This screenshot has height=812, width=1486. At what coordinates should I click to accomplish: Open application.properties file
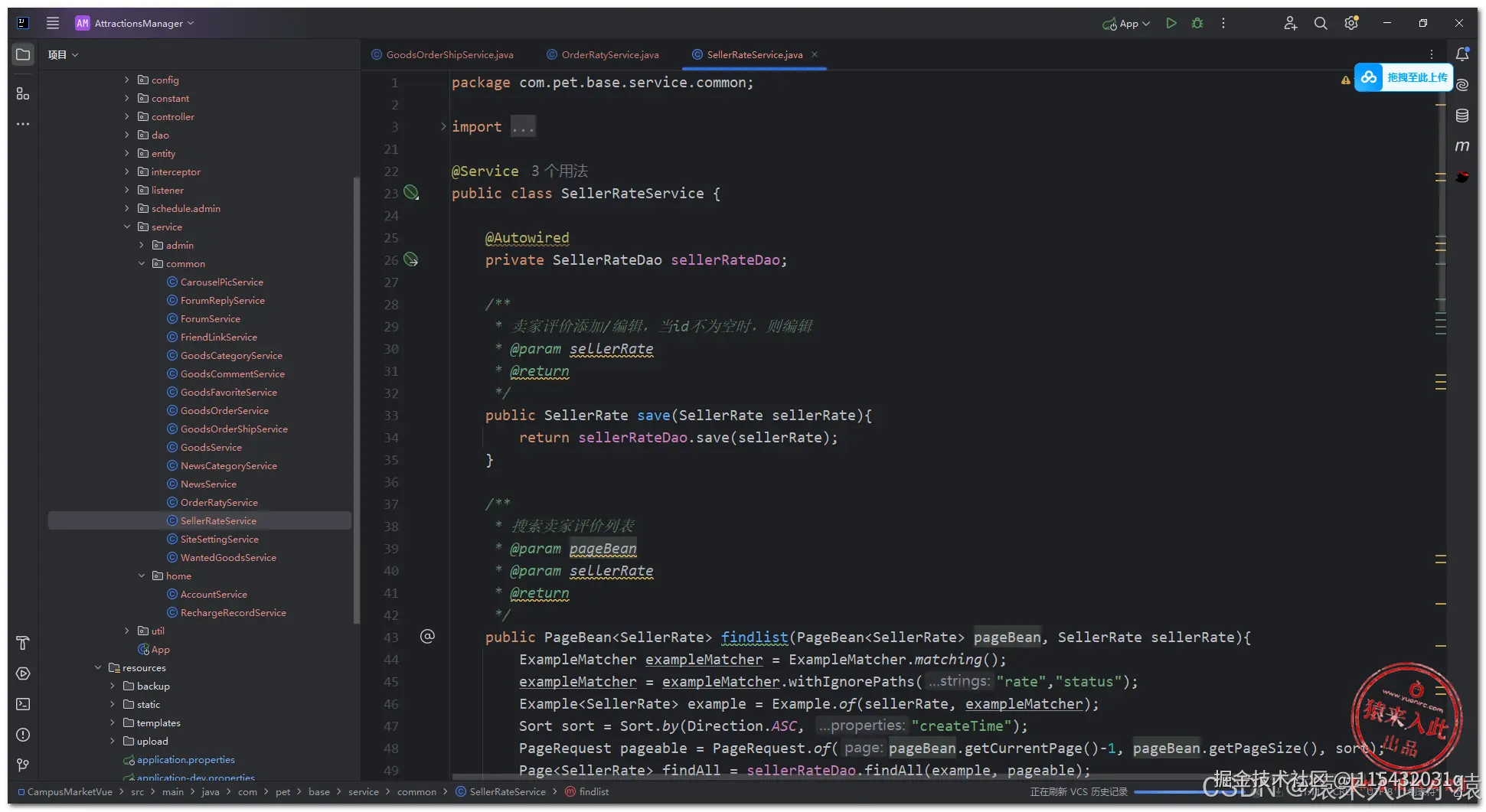[178, 759]
